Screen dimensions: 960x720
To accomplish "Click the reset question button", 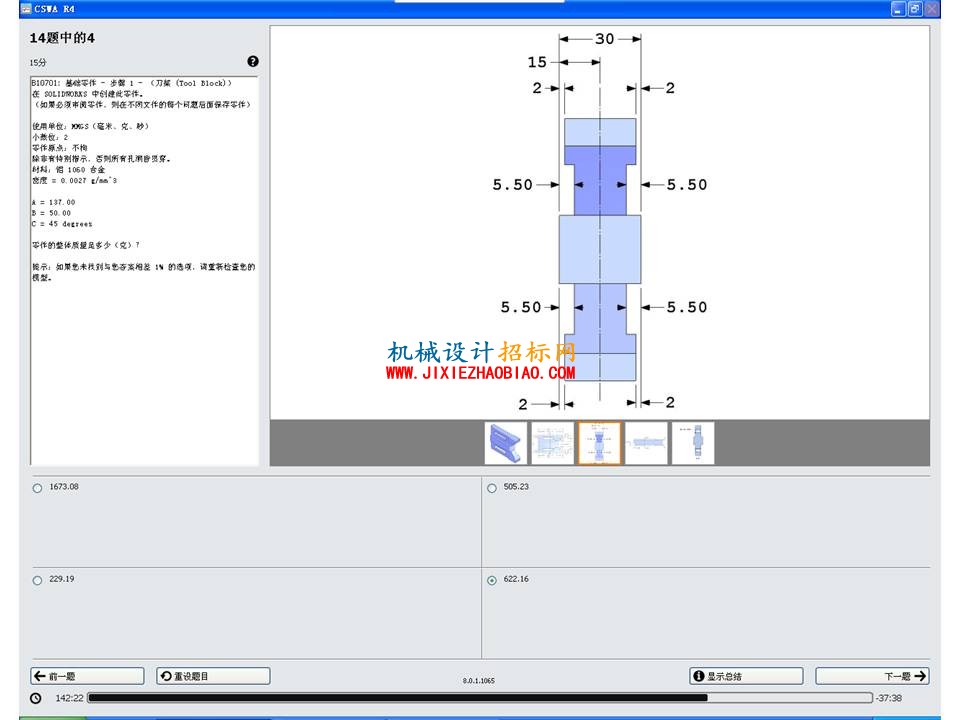I will (x=213, y=676).
